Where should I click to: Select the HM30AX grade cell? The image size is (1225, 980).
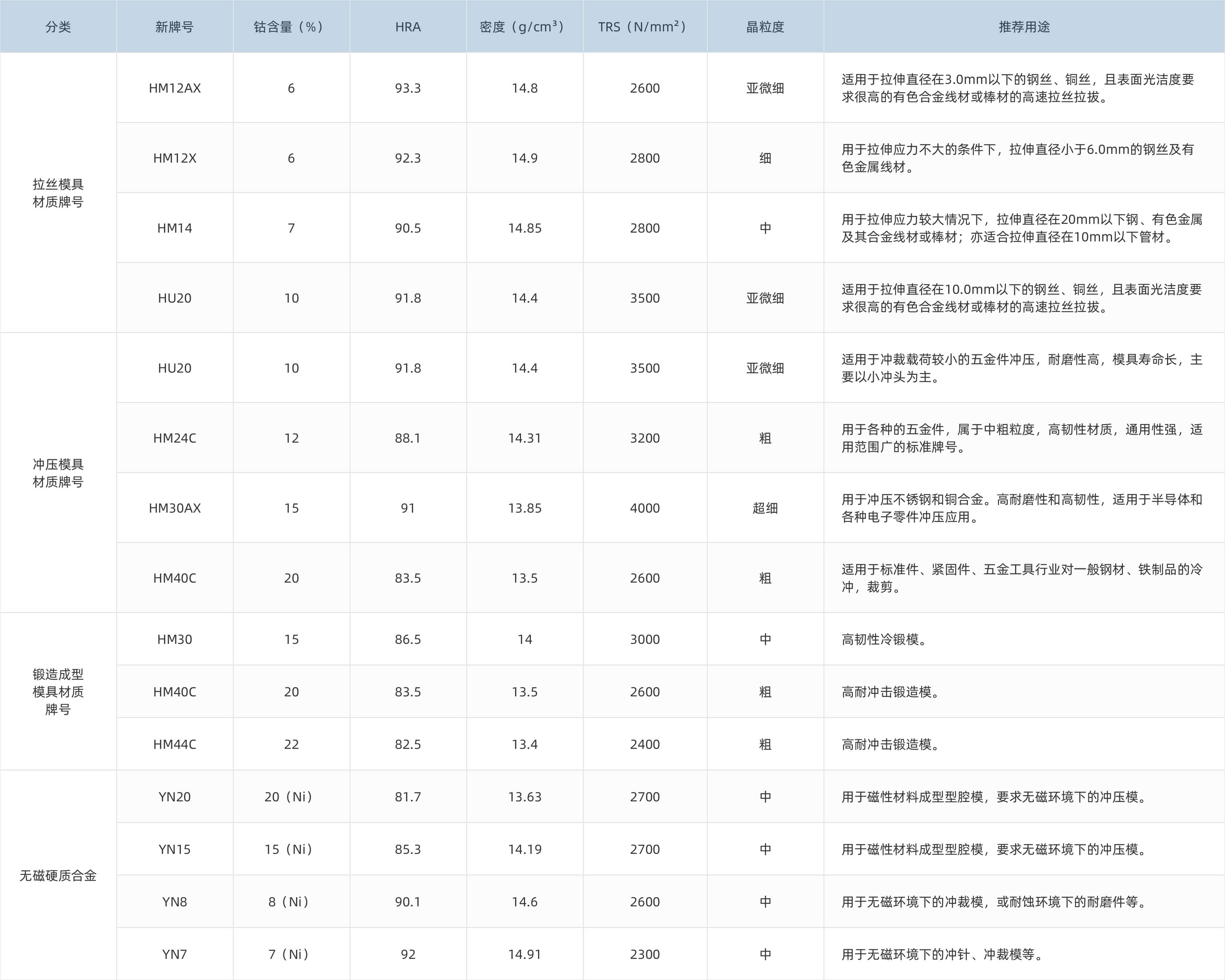pyautogui.click(x=174, y=508)
